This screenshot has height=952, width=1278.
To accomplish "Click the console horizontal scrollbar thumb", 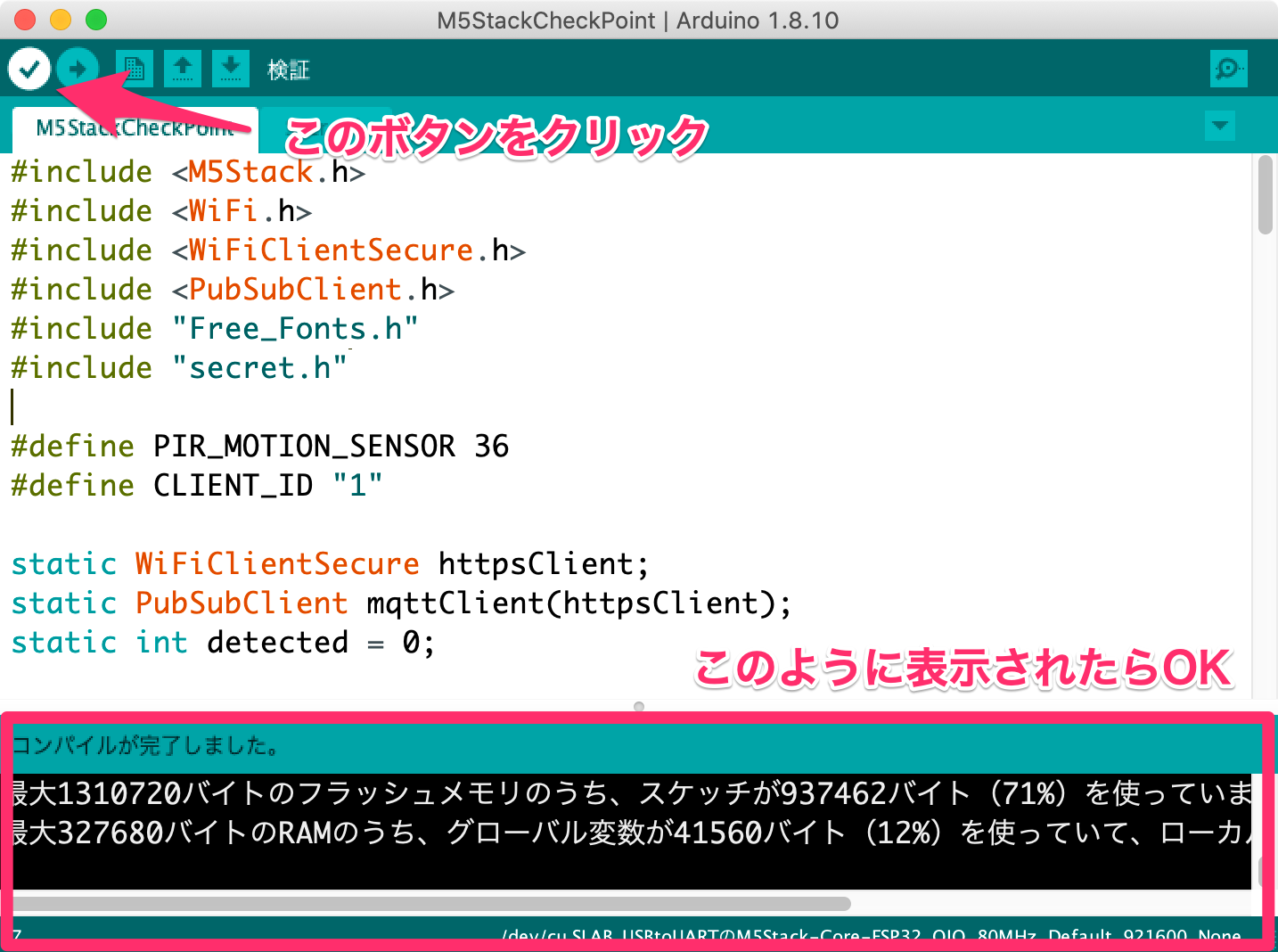I will (431, 903).
